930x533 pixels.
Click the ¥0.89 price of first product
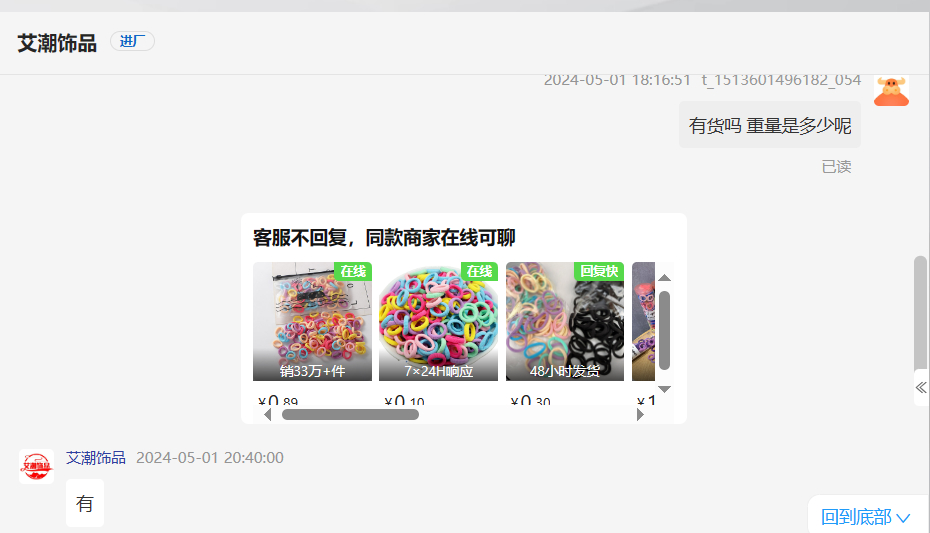tap(278, 400)
